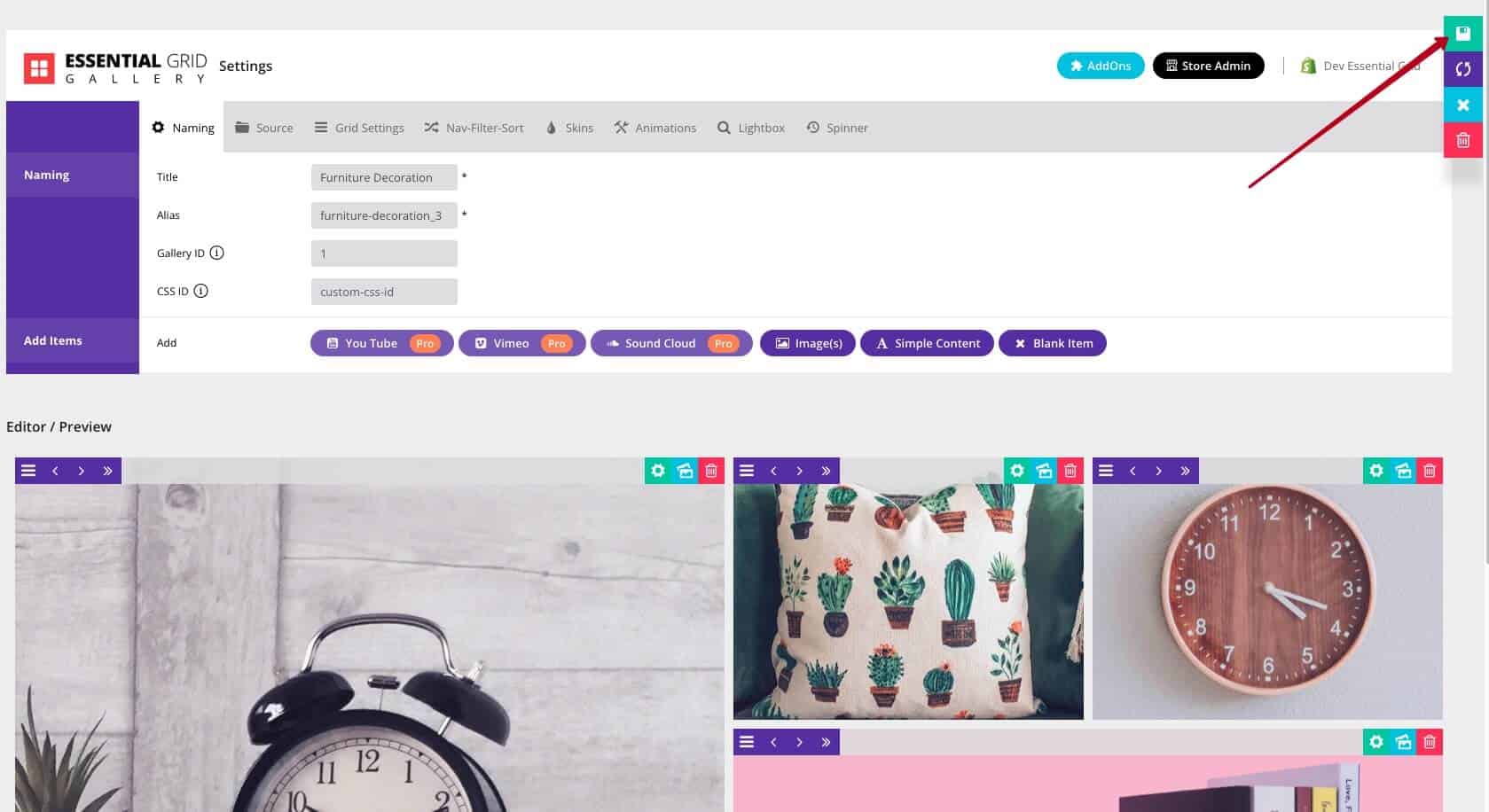Click the Gallery ID field
1489x812 pixels.
[x=384, y=254]
